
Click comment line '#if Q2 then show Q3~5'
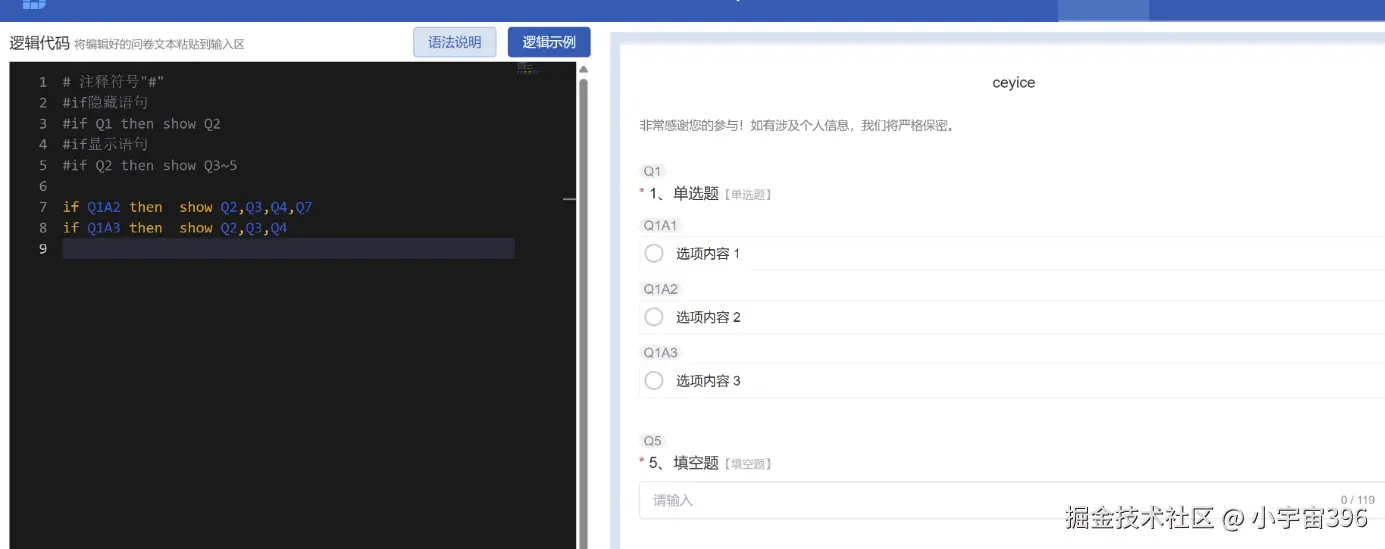(x=150, y=166)
